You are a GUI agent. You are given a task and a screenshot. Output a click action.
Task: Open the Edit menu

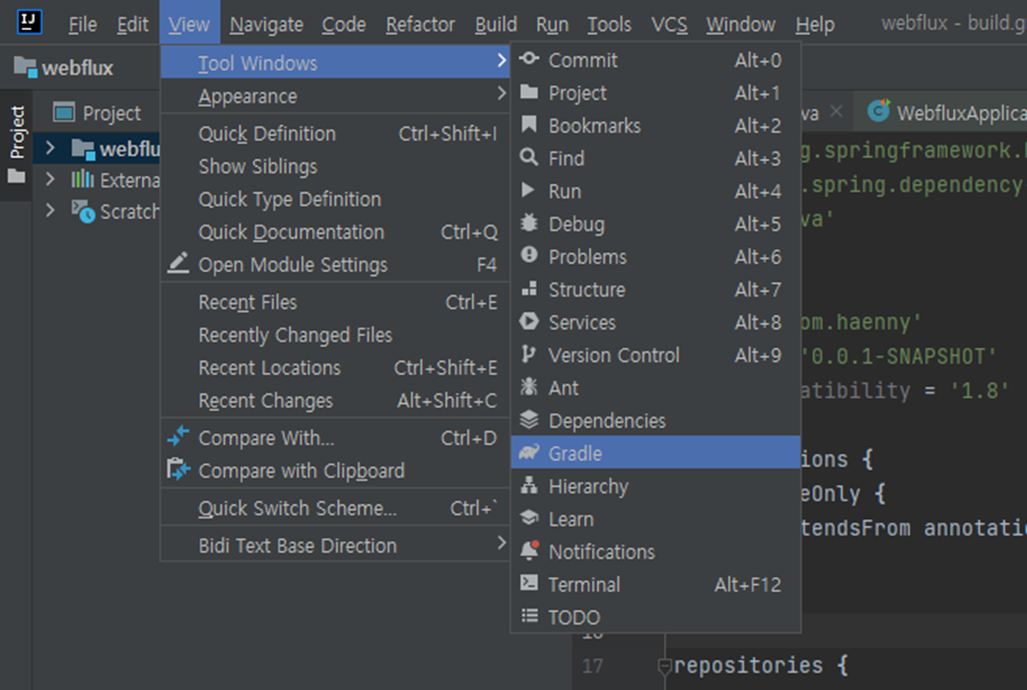pyautogui.click(x=132, y=25)
